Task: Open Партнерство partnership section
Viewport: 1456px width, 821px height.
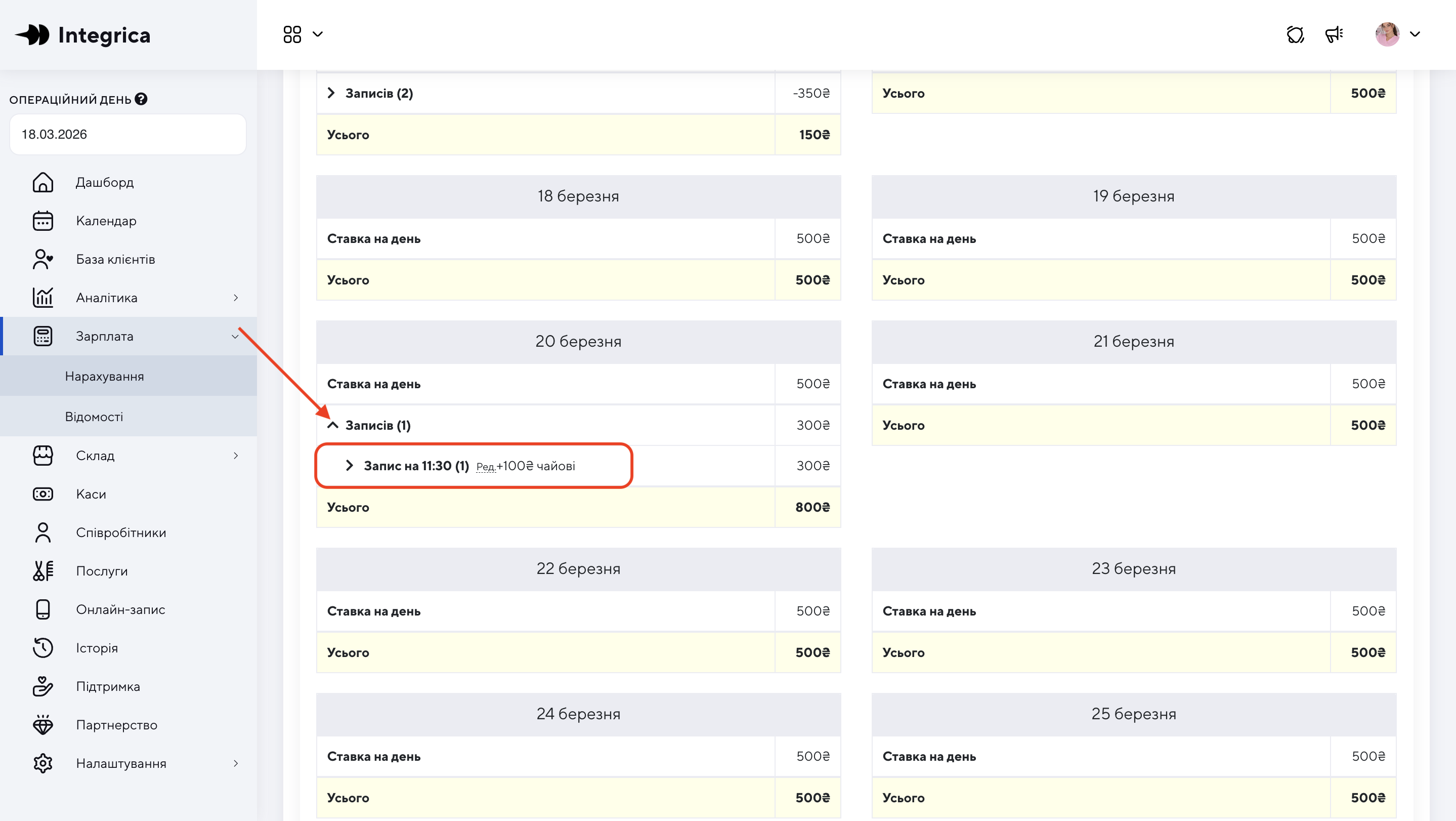Action: tap(116, 724)
